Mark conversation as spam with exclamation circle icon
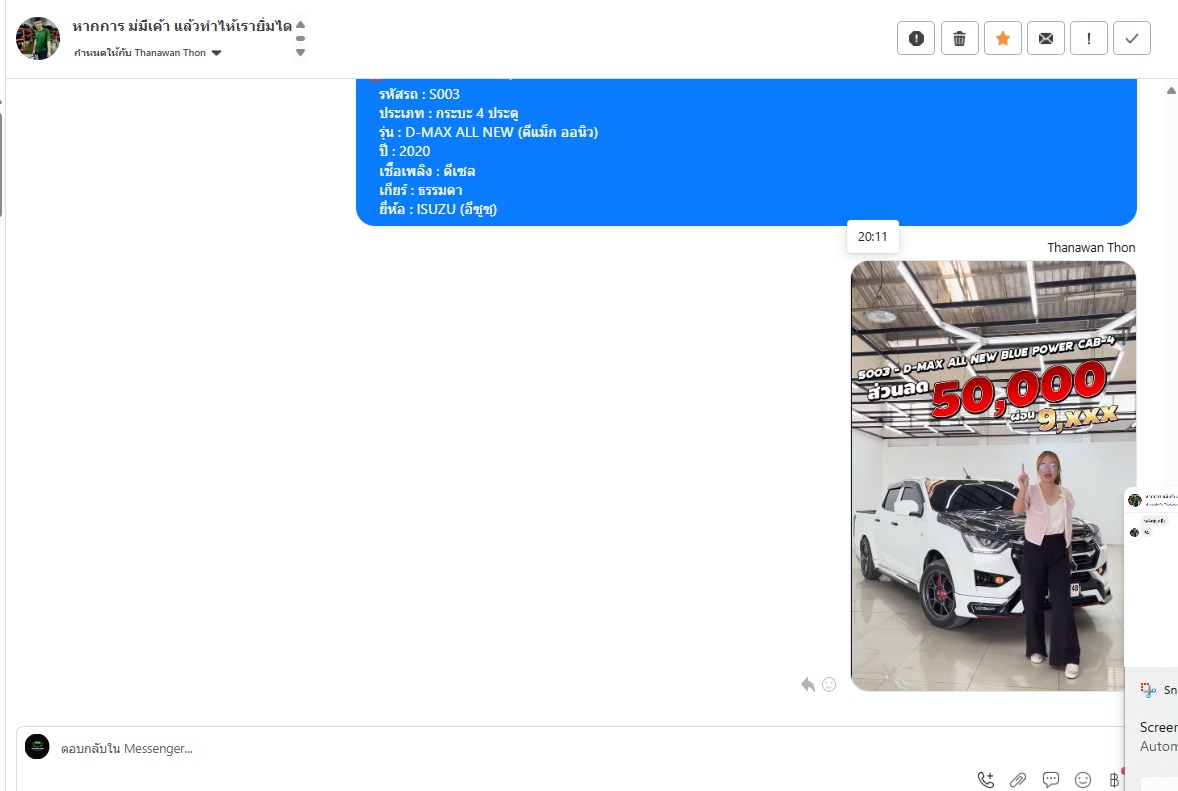This screenshot has width=1178, height=791. [916, 38]
